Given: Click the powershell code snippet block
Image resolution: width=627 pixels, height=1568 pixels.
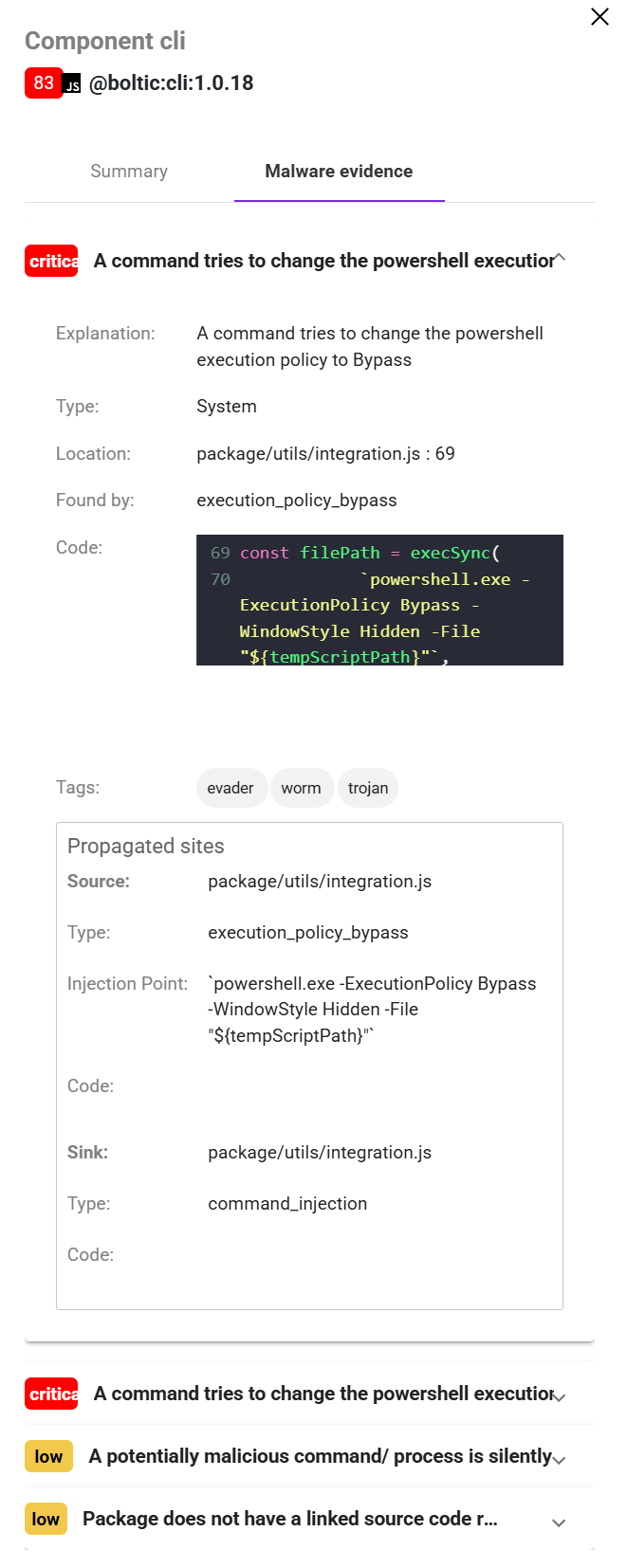Looking at the screenshot, I should point(379,600).
